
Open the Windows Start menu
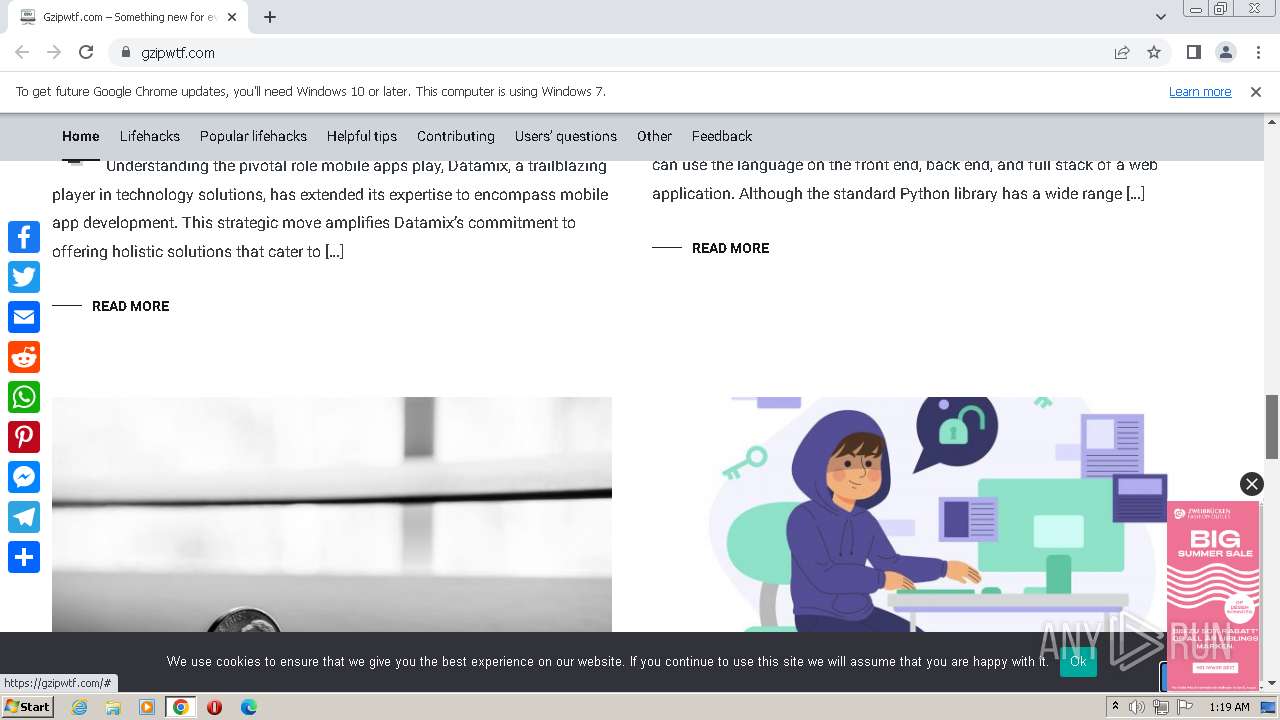point(28,706)
